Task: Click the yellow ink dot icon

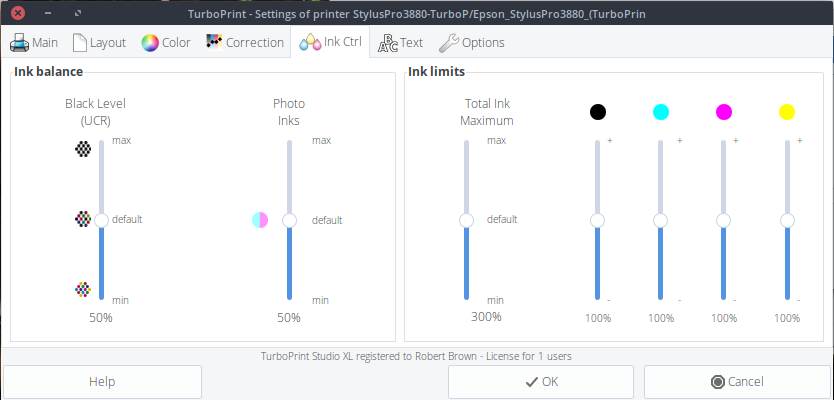Action: click(x=787, y=111)
